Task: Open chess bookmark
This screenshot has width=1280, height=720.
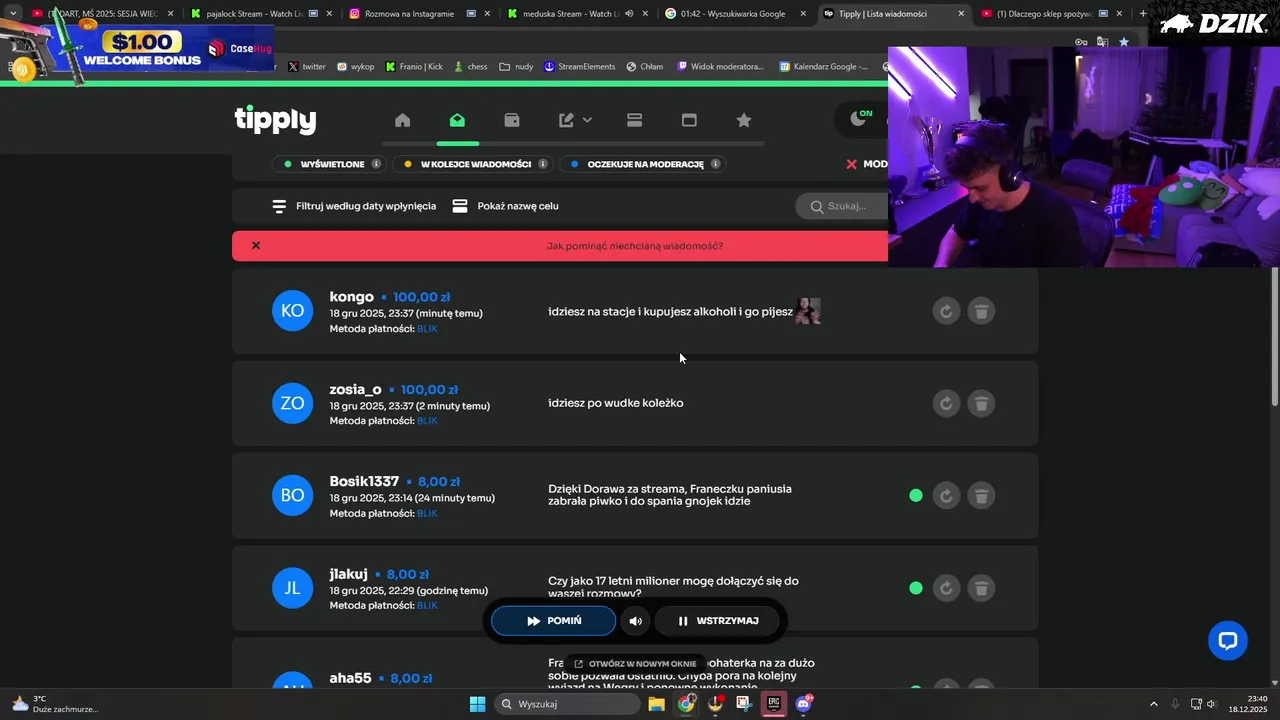Action: [471, 67]
